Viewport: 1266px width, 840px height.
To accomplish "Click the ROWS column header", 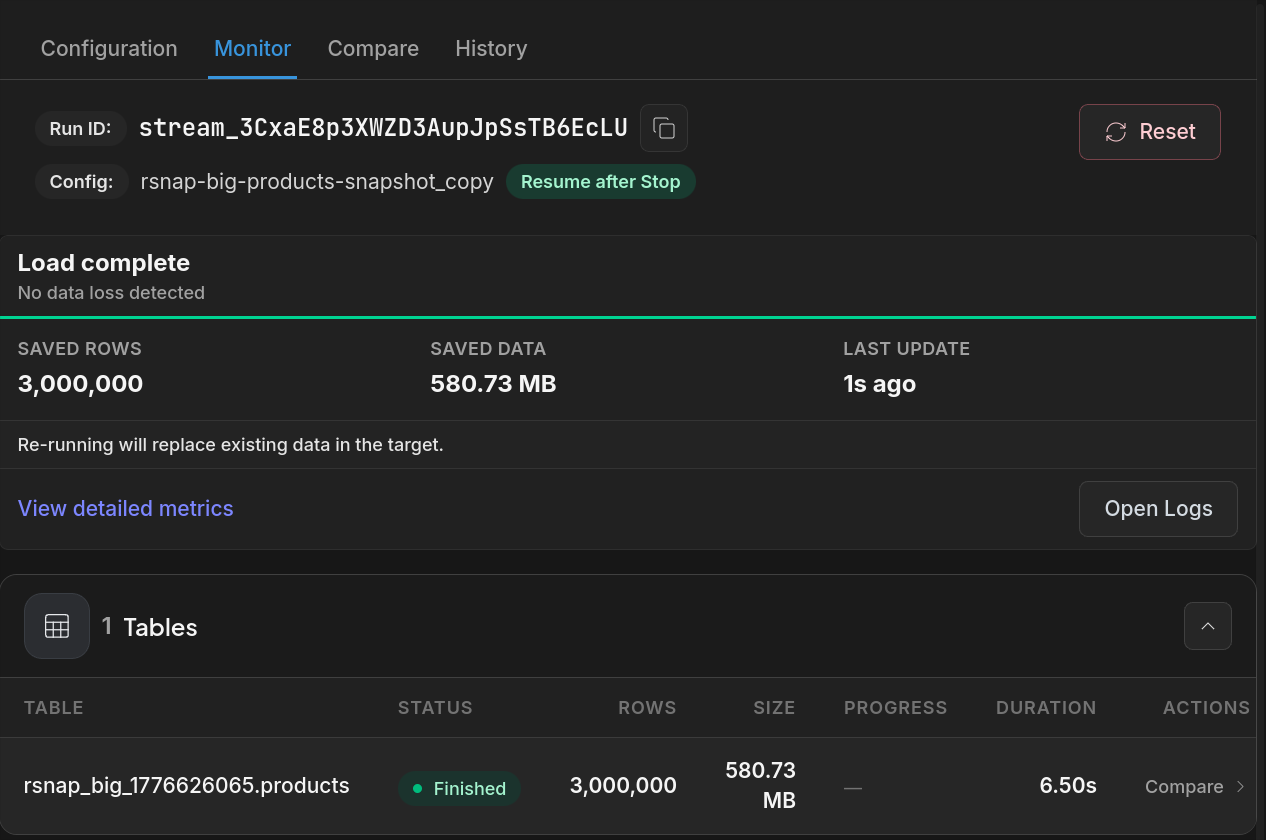I will (647, 708).
